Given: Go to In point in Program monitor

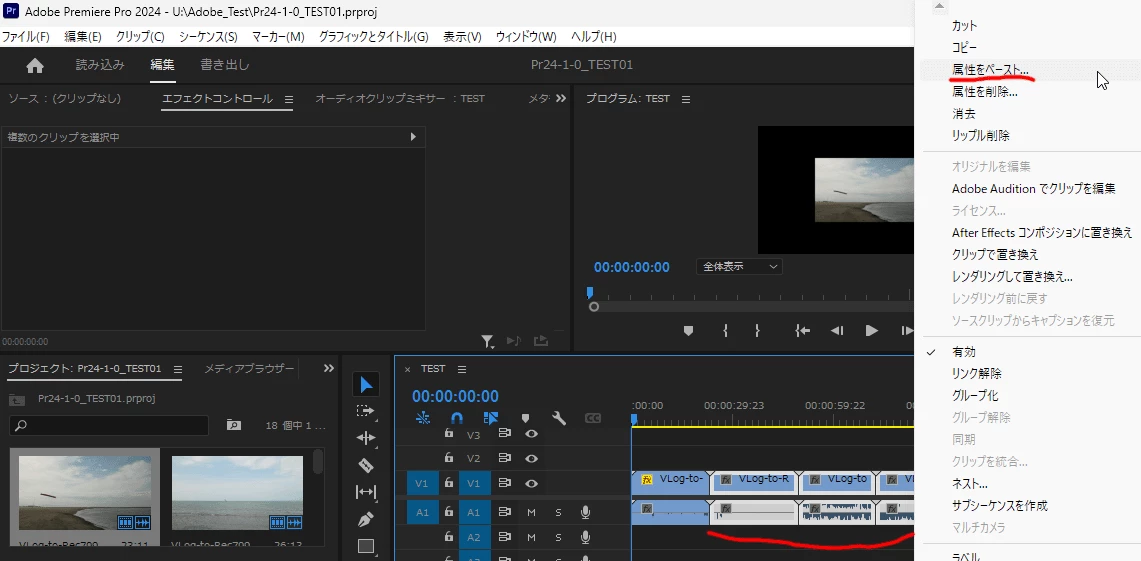Looking at the screenshot, I should [803, 330].
